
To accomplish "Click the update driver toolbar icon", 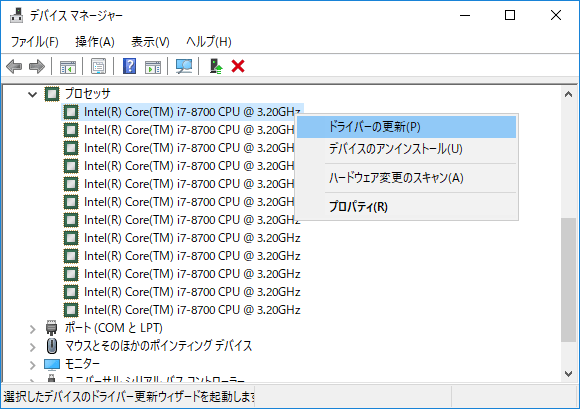I will 216,67.
